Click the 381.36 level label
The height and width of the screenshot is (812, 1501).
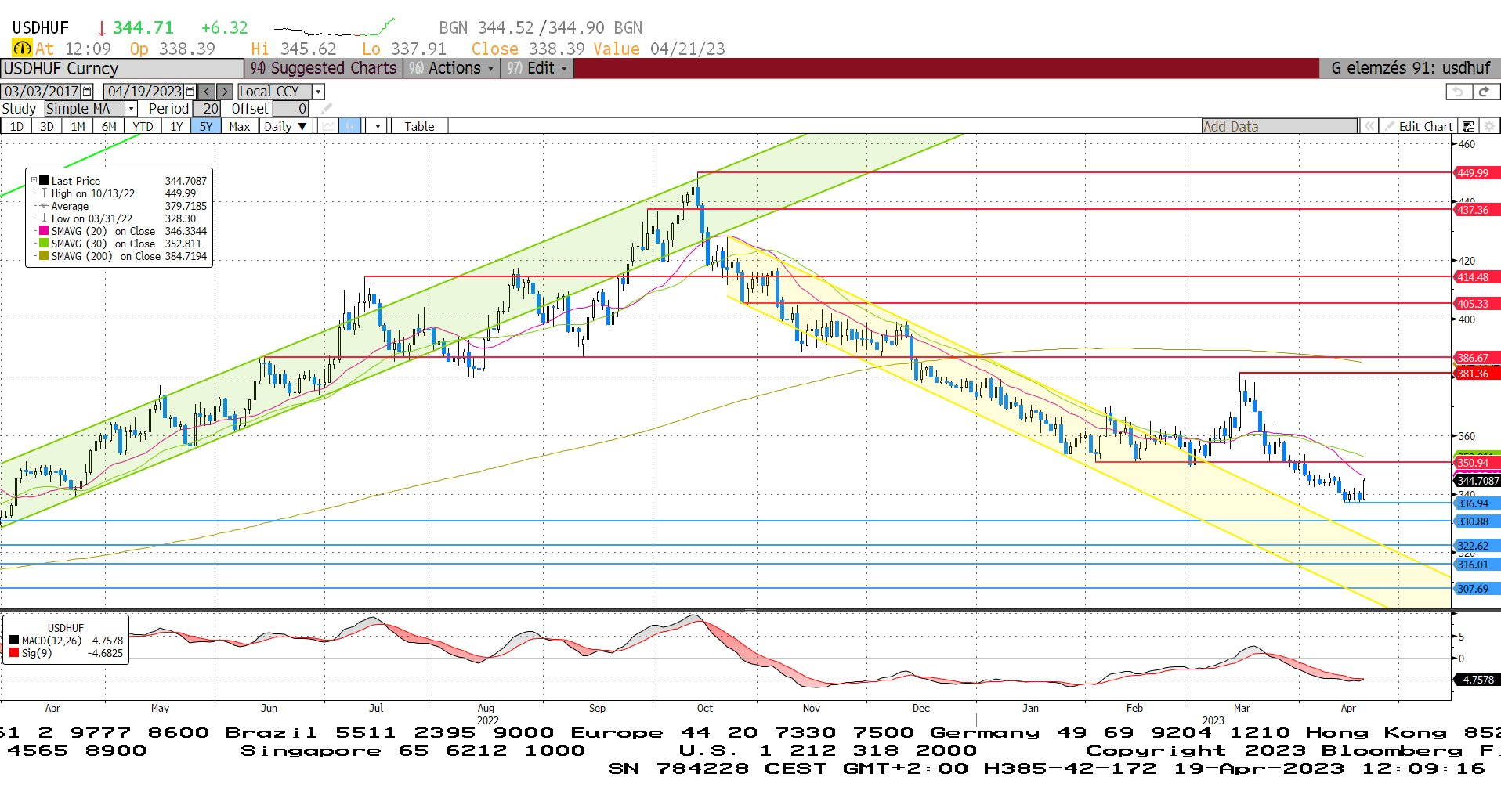pos(1476,374)
